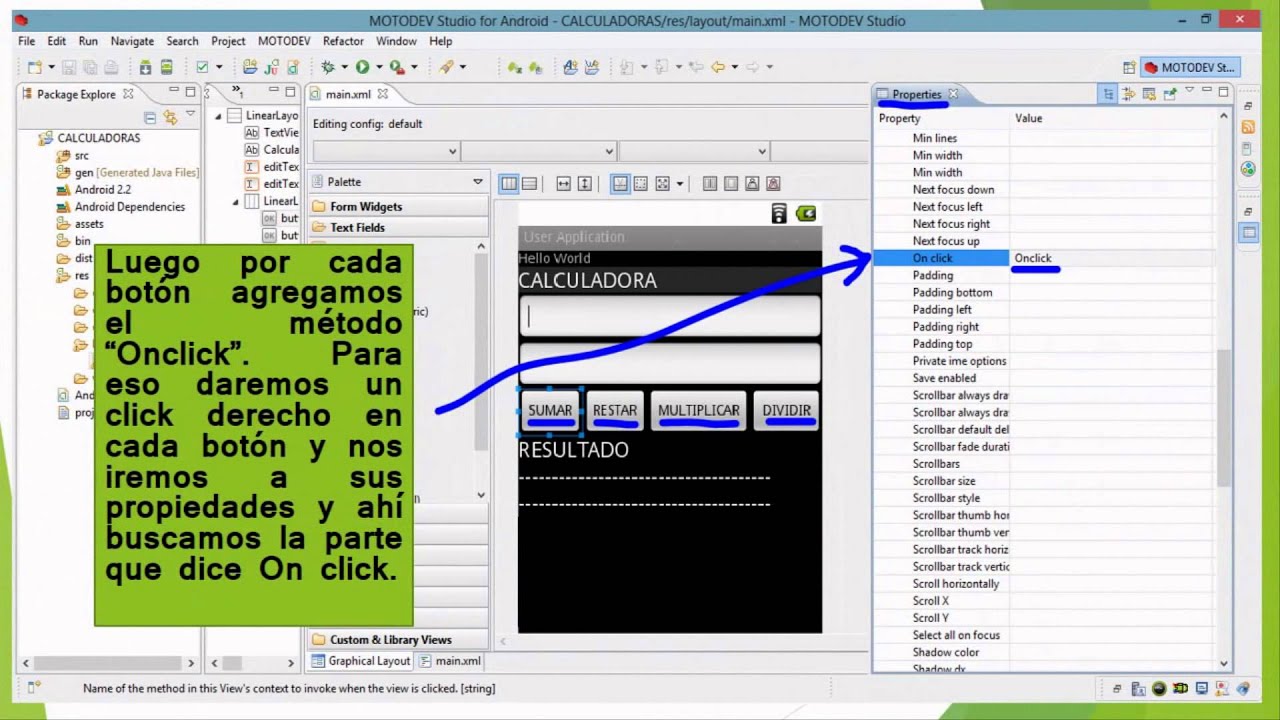Click the horizontal fill-width arrows icon in layout toolbar

pos(564,183)
